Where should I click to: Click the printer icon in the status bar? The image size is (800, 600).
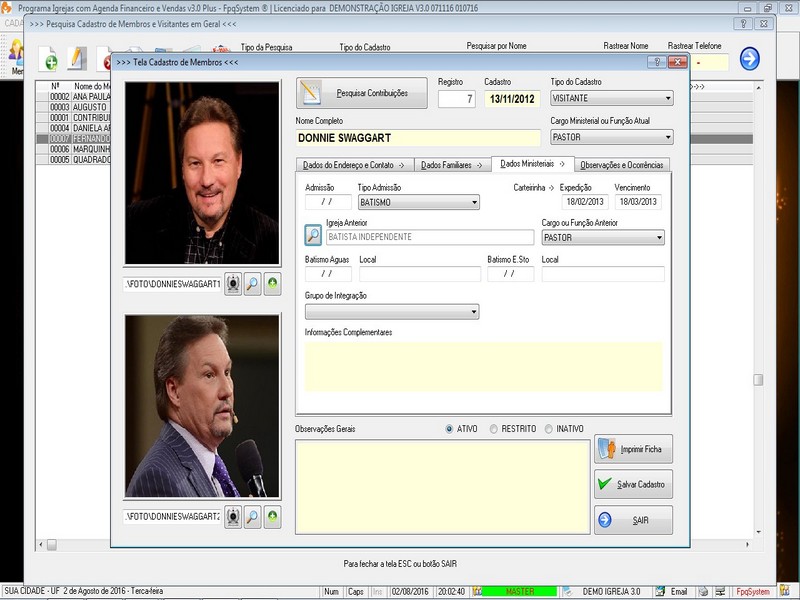[x=703, y=591]
